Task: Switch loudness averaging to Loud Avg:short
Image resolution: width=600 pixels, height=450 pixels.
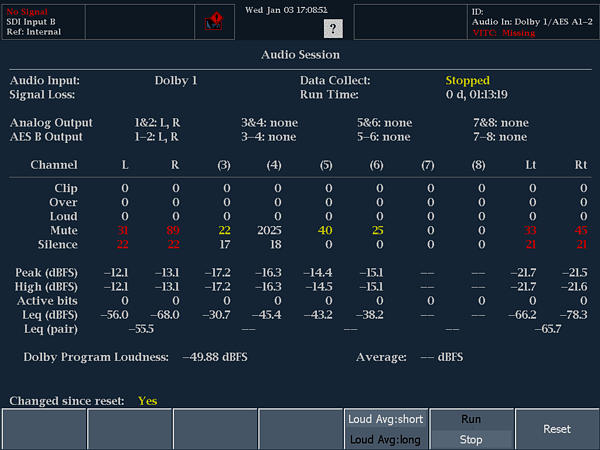Action: (x=385, y=419)
